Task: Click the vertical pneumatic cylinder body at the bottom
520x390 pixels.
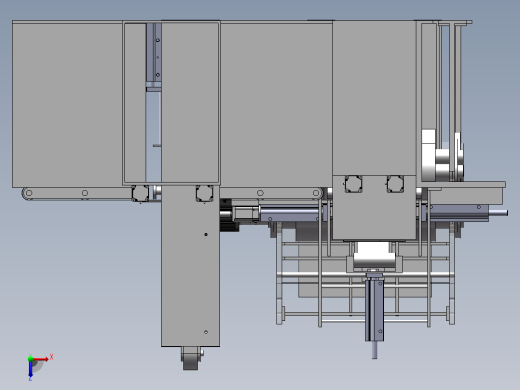Action: (375, 309)
